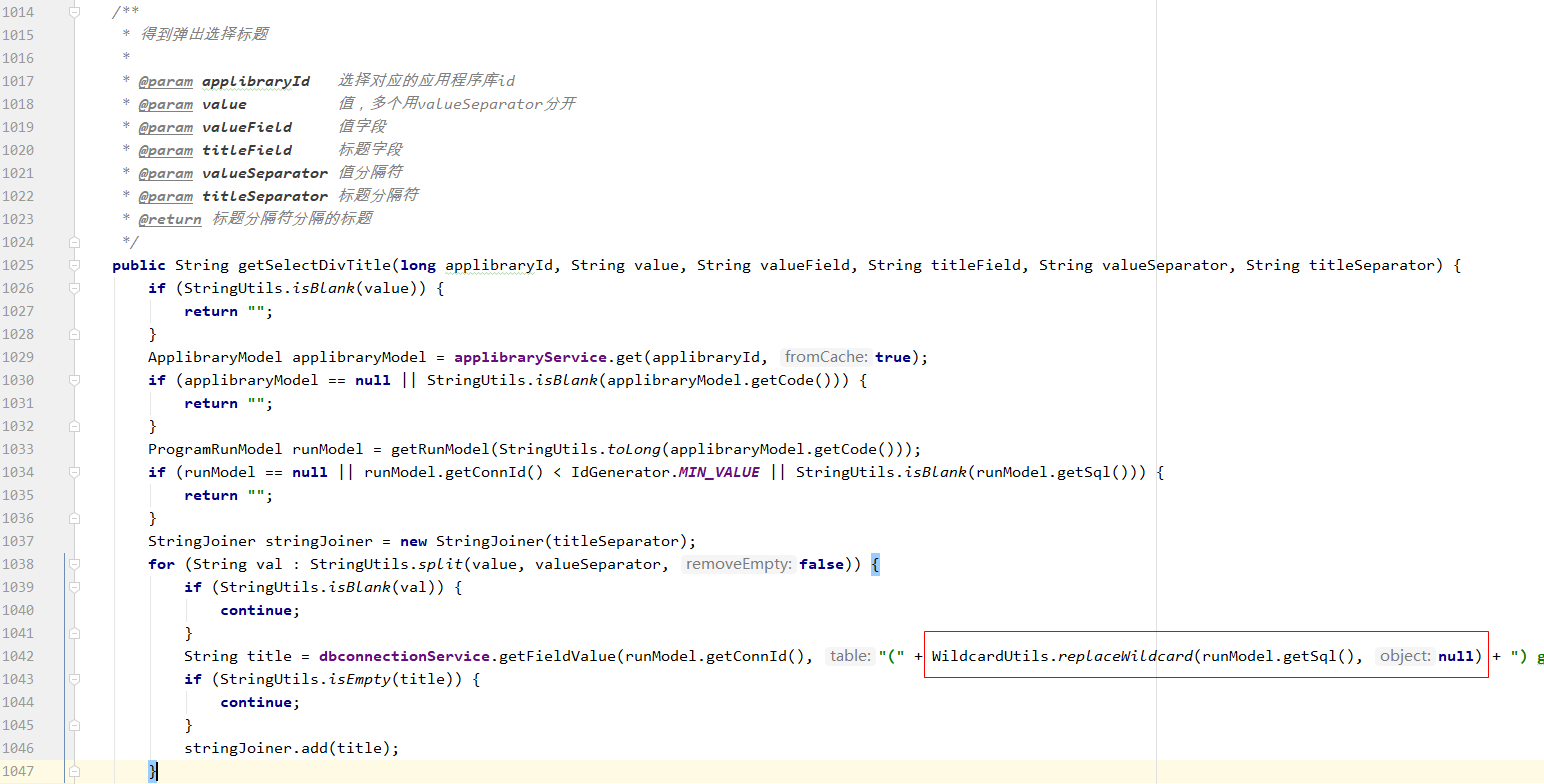
Task: Click the getRunModel method call
Action: [440, 449]
